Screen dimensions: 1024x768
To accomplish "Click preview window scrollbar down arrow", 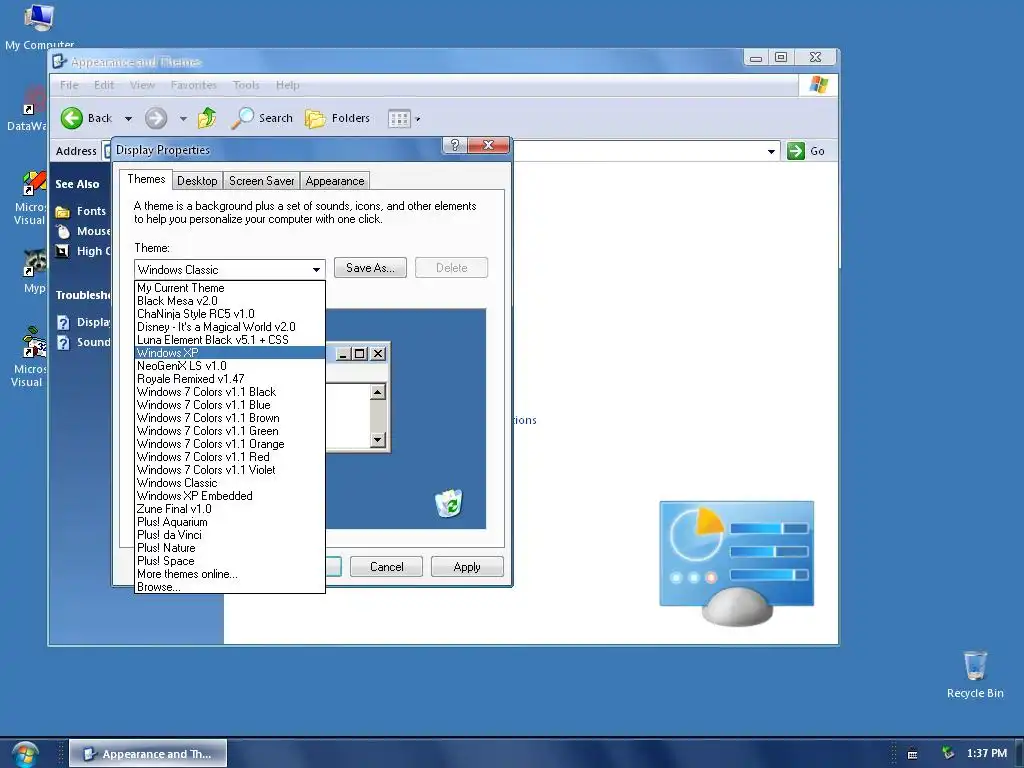I will 377,440.
